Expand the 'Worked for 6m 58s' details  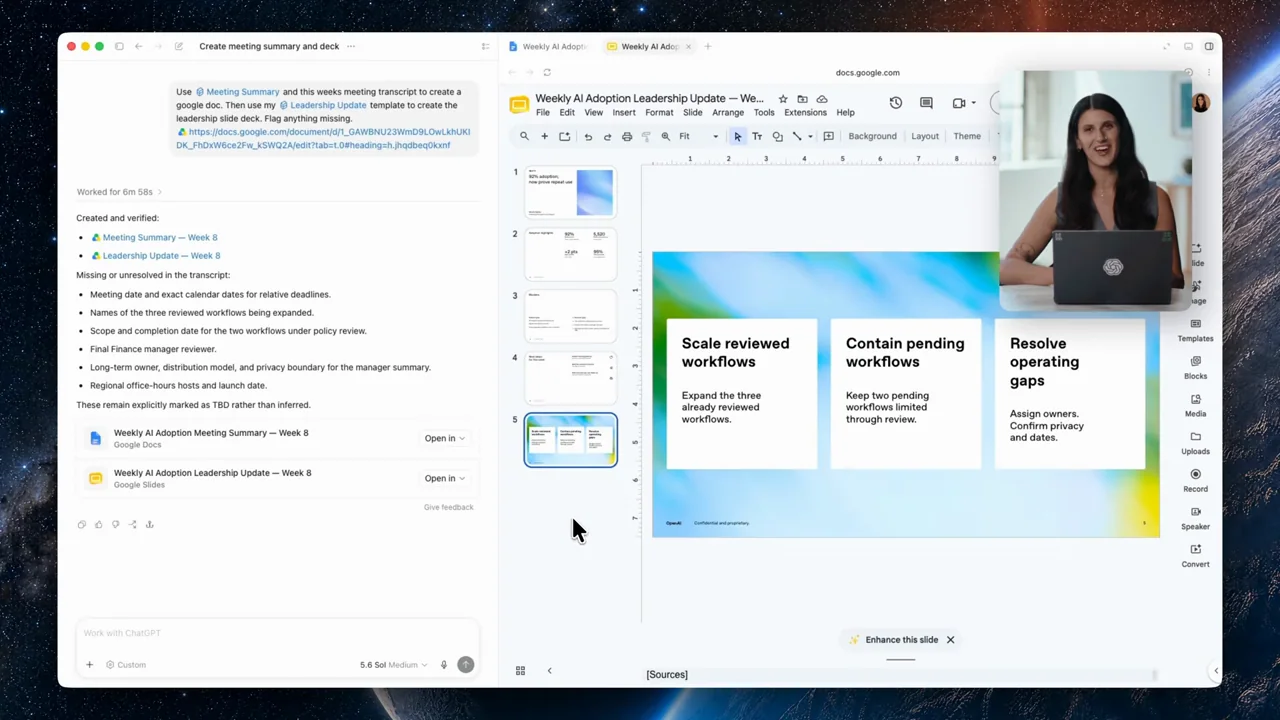[x=119, y=192]
